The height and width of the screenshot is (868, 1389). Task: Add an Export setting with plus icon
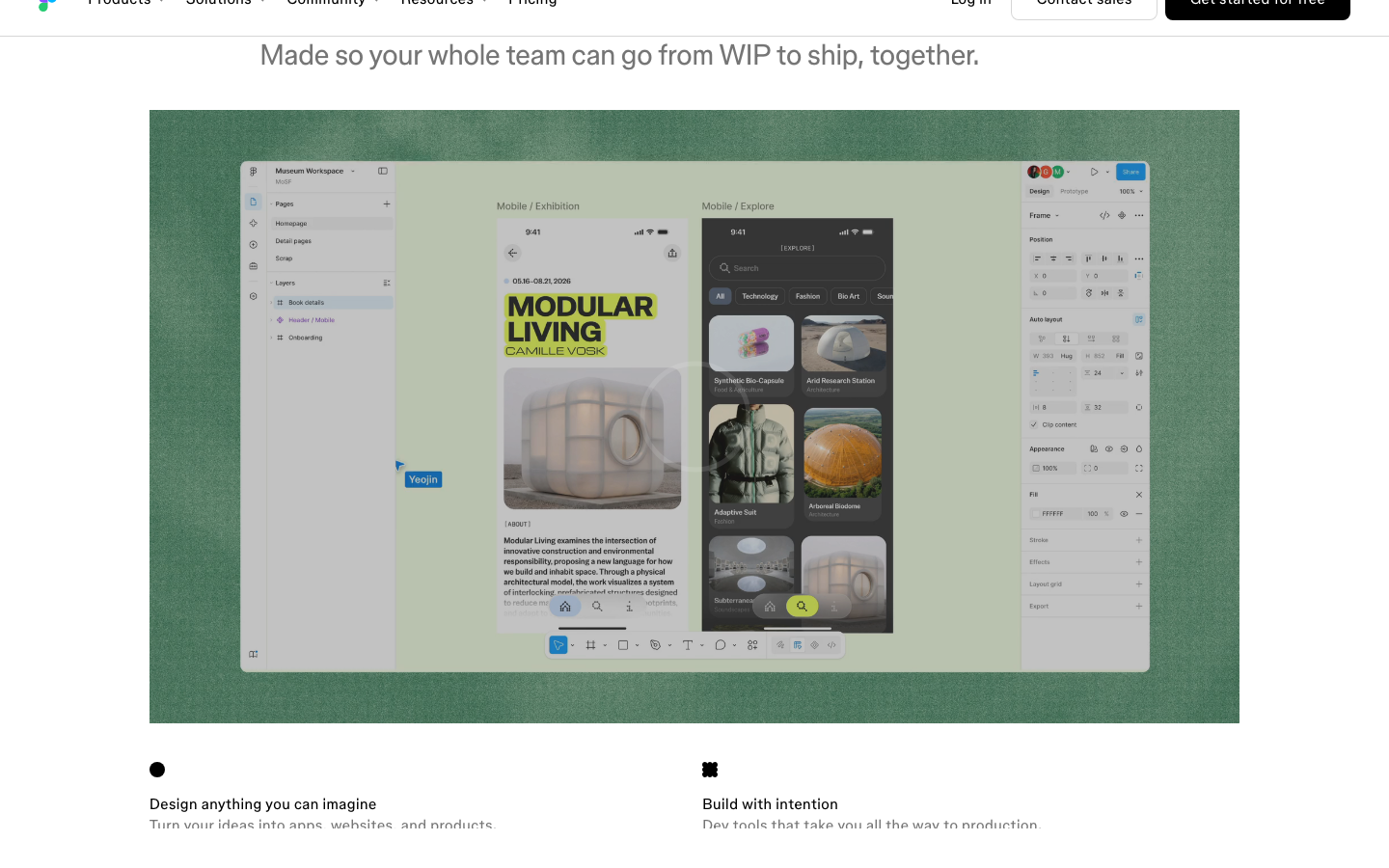pyautogui.click(x=1139, y=607)
